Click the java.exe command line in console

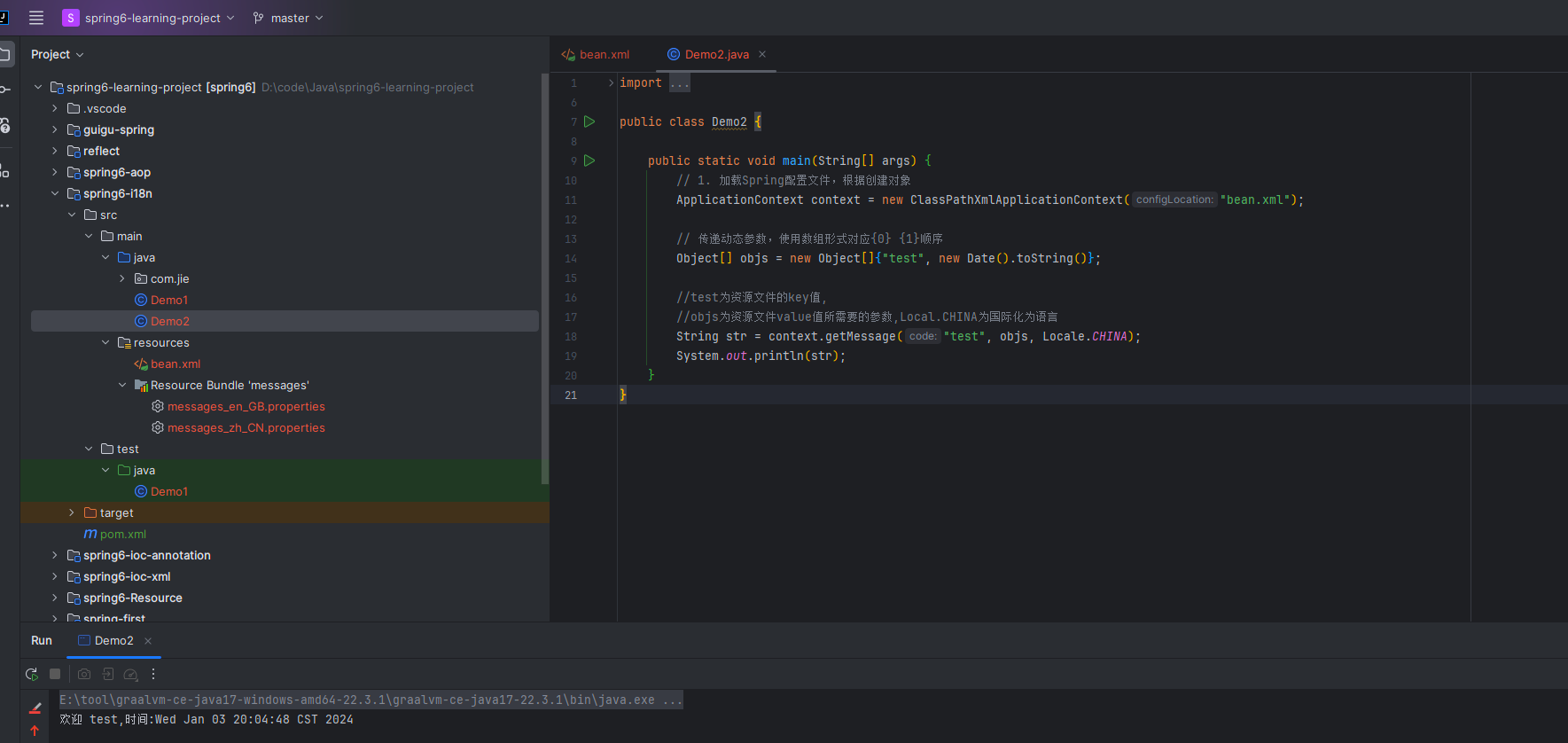(x=371, y=700)
